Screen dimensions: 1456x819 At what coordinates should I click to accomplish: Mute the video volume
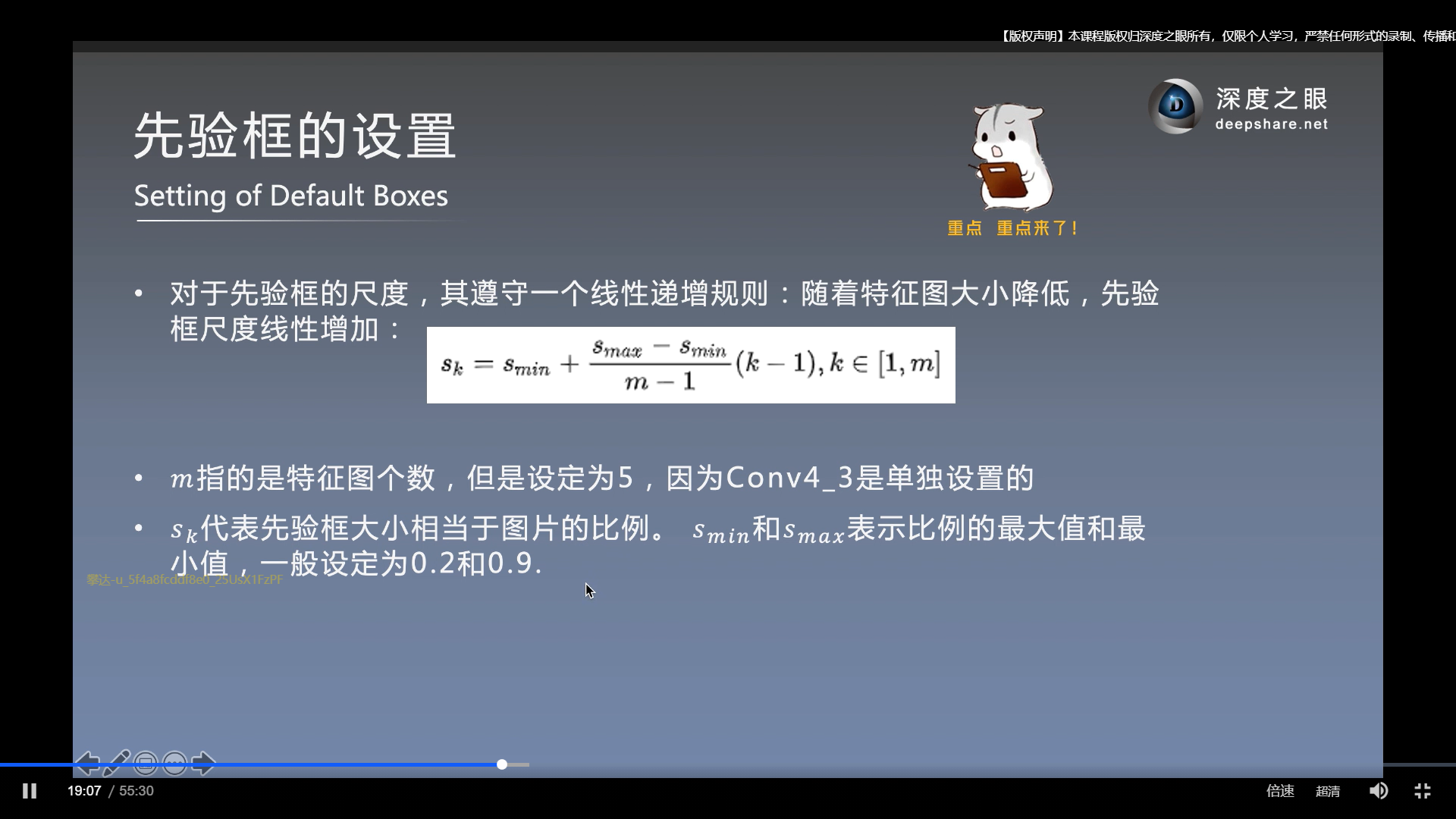pyautogui.click(x=1378, y=791)
